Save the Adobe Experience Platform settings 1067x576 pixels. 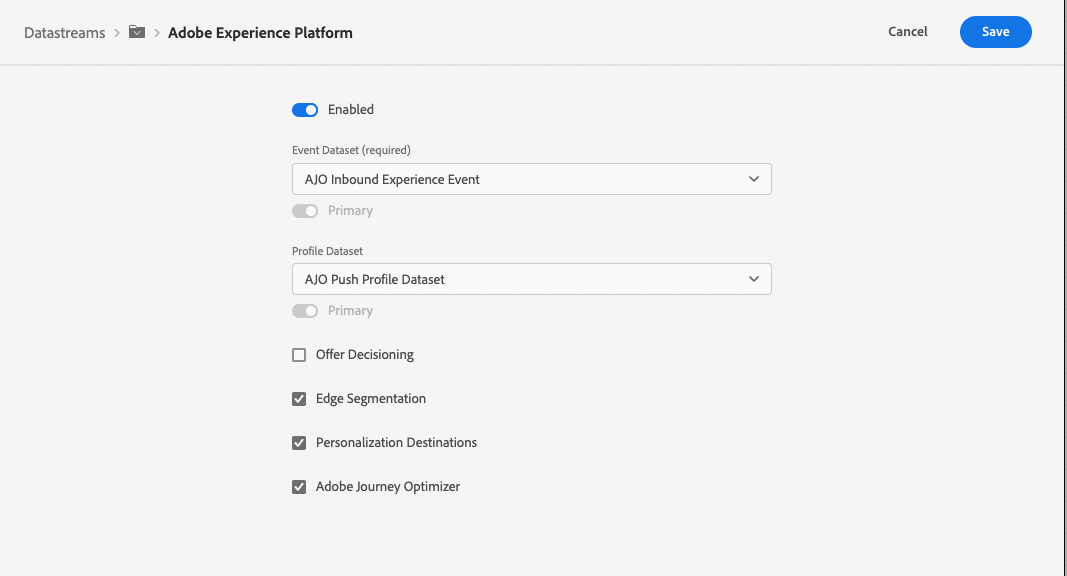[996, 32]
